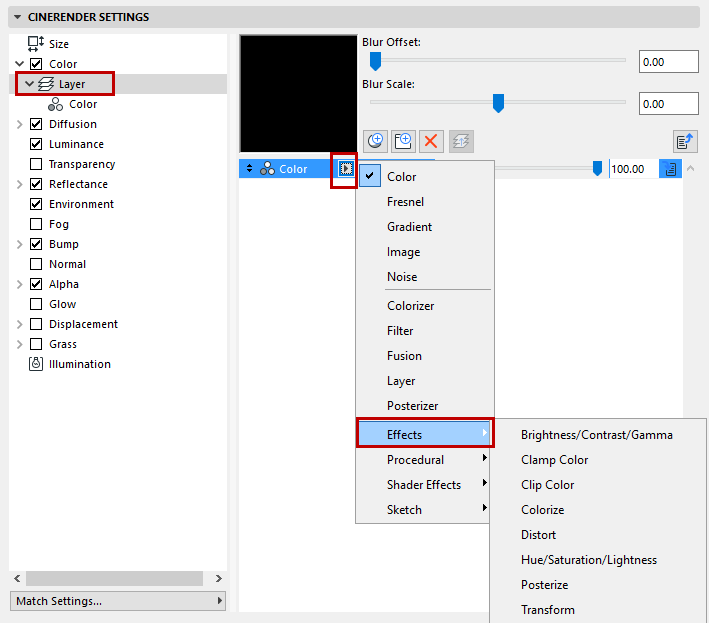Open the Procedural submenu

point(425,460)
